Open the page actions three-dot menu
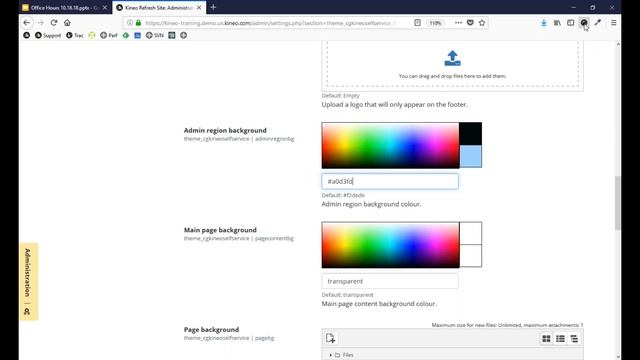640x360 pixels. (x=458, y=23)
